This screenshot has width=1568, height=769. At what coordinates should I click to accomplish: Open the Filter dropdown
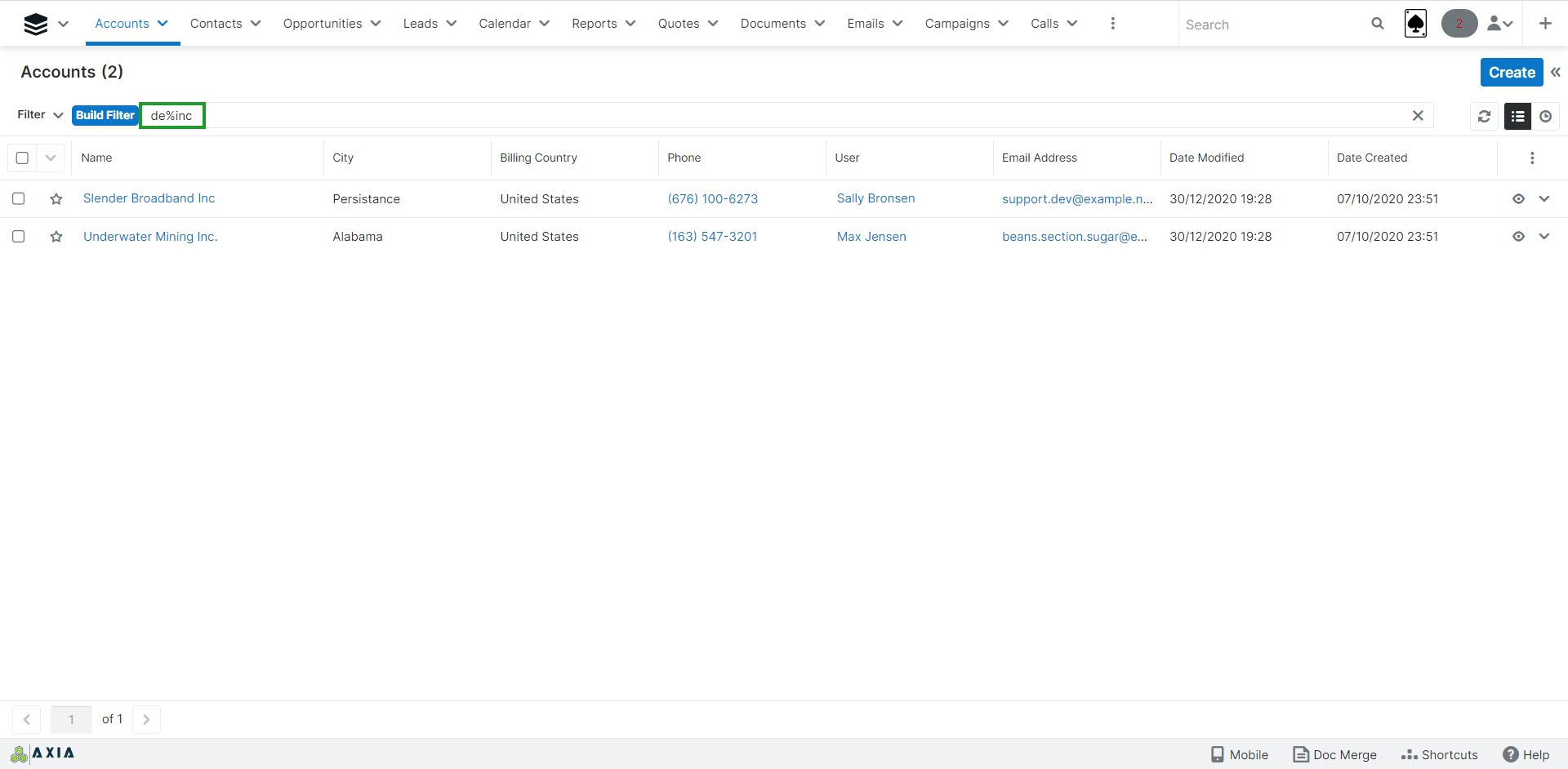click(x=40, y=115)
